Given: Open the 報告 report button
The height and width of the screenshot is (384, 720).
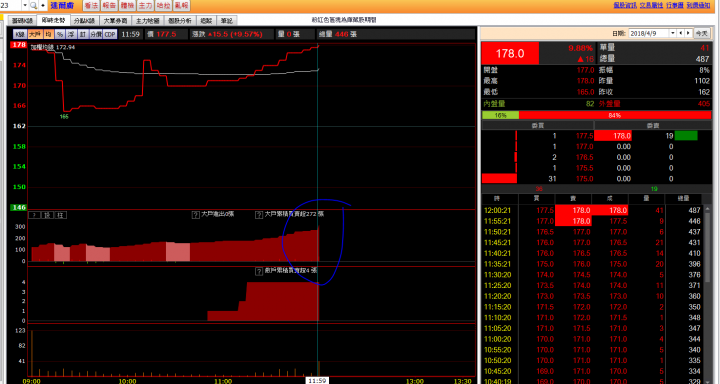Looking at the screenshot, I should [x=109, y=6].
